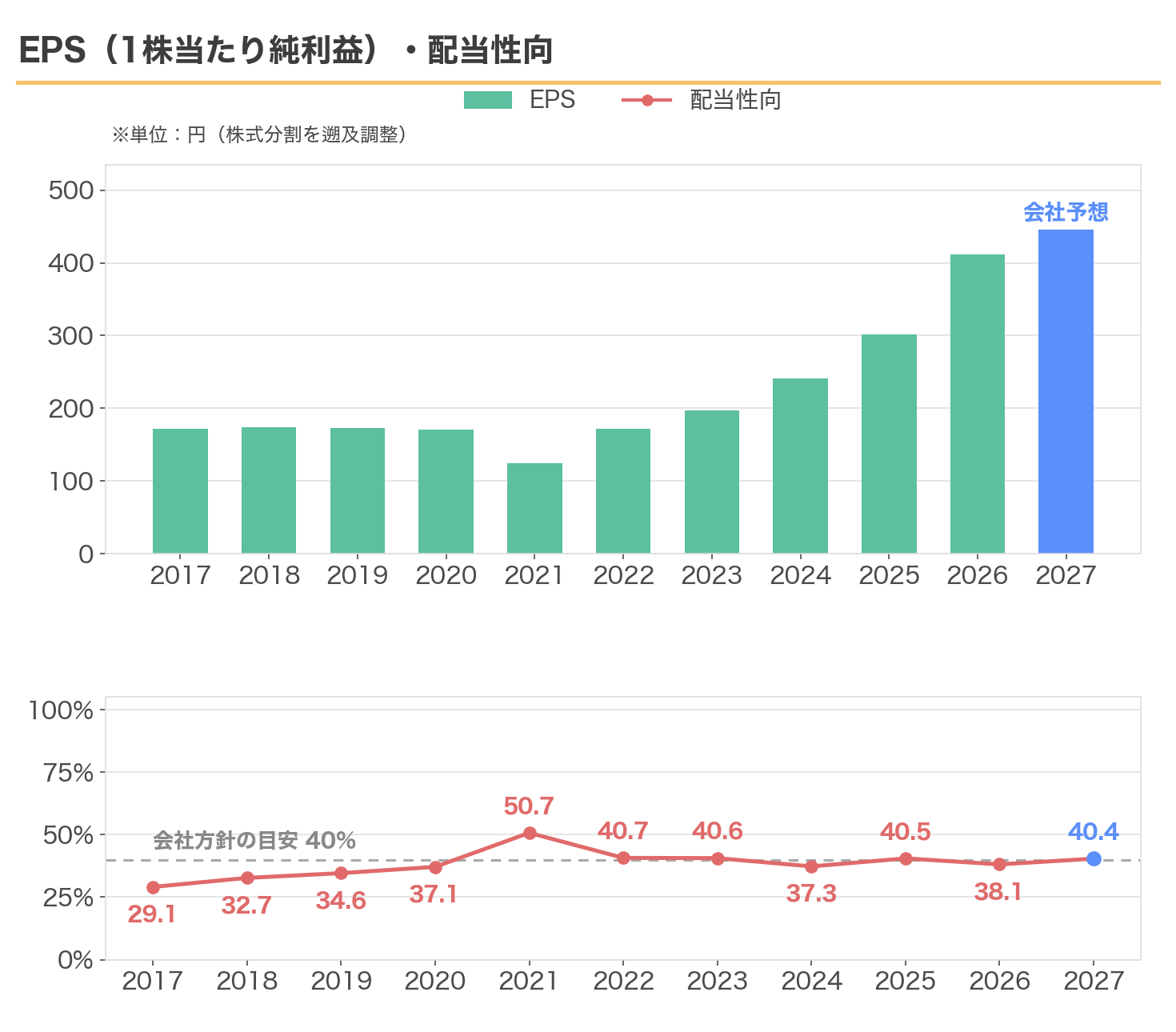Click the 100% y-axis label
Screen dimensions: 1176x1032
(62, 710)
